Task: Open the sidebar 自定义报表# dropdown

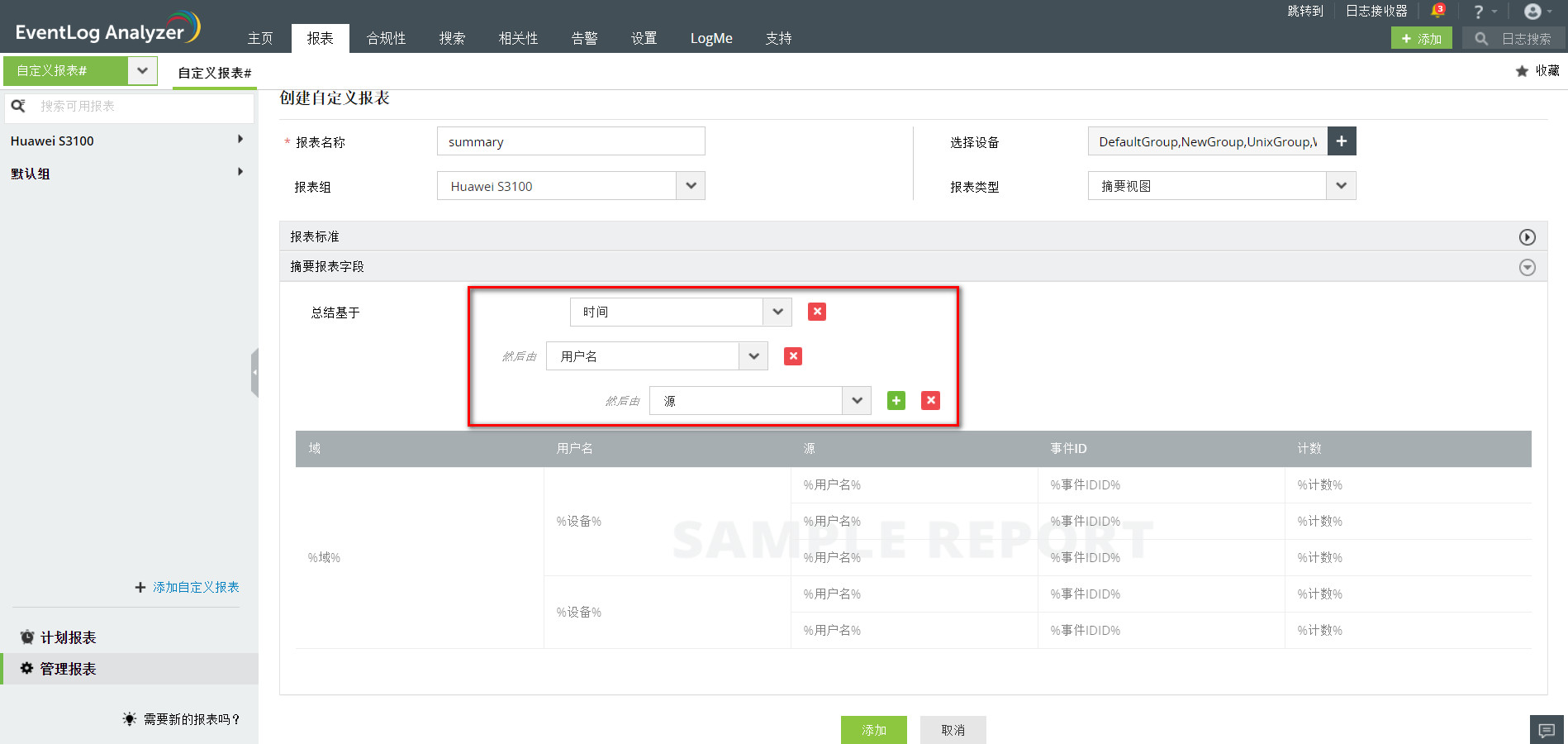Action: (141, 70)
